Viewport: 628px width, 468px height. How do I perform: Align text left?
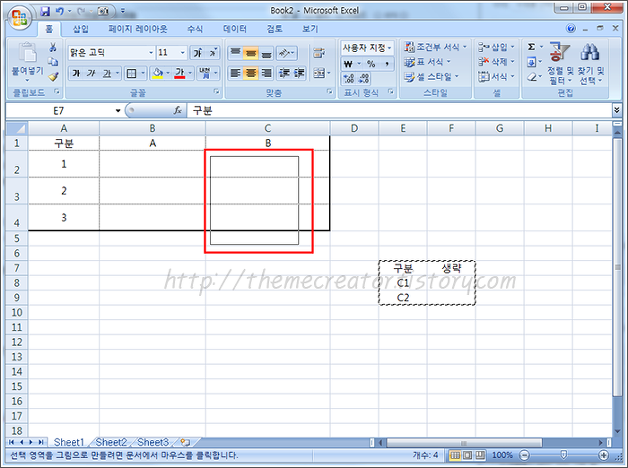tap(236, 73)
